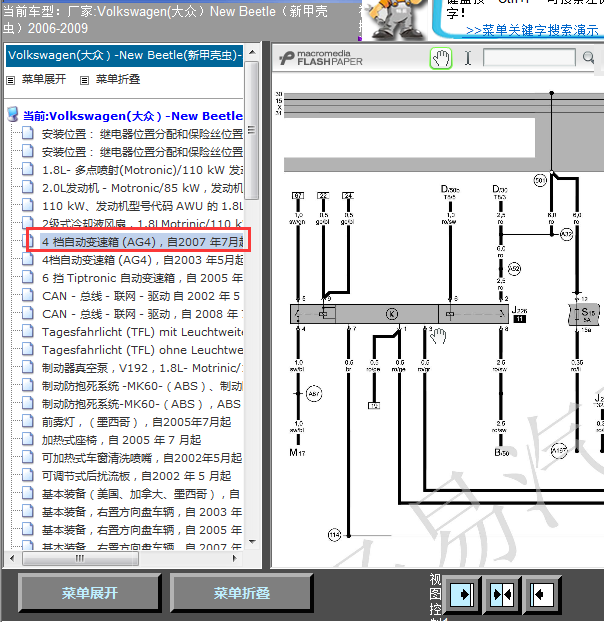Click the icon beside top 菜单展开 link

click(11, 81)
